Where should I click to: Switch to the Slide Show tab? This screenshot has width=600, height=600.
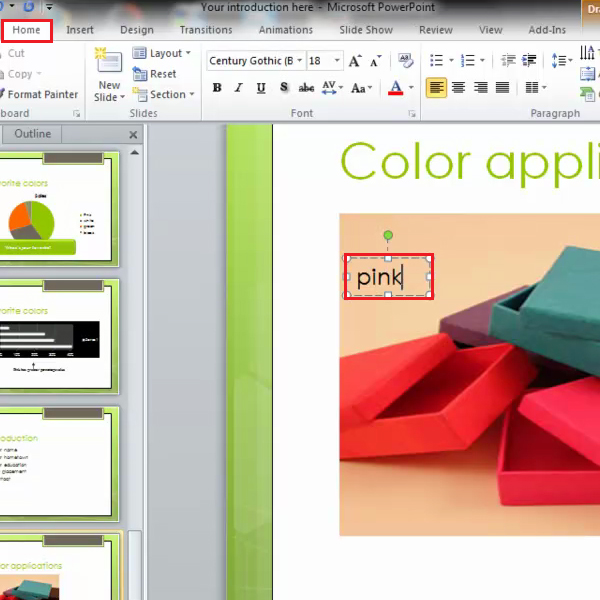366,30
